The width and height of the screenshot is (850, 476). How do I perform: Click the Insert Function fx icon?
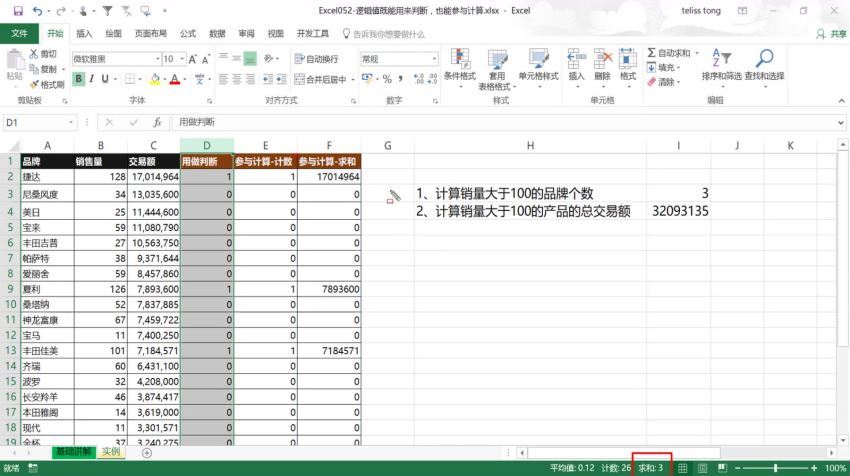point(157,123)
